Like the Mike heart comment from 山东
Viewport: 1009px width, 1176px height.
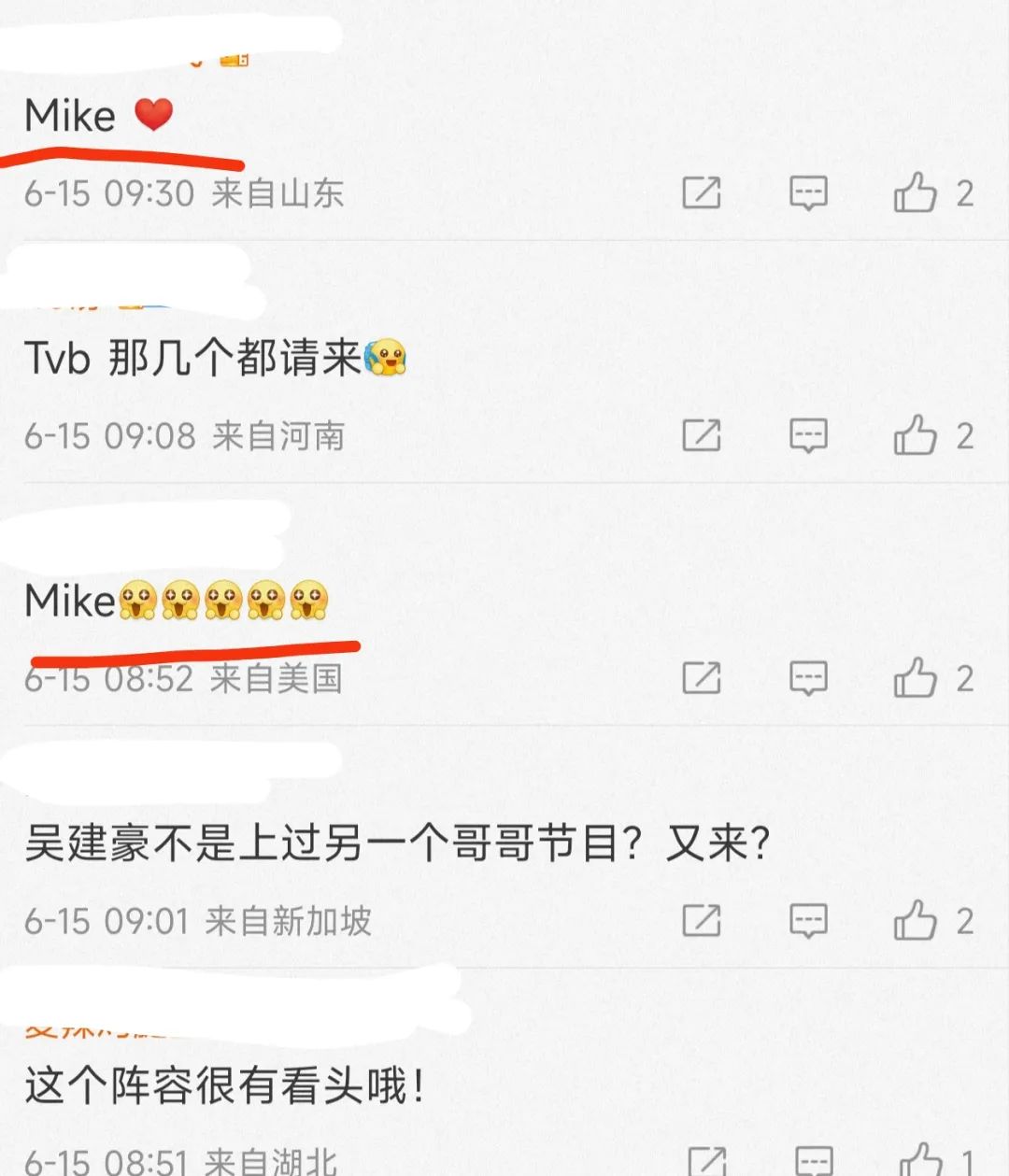(915, 193)
